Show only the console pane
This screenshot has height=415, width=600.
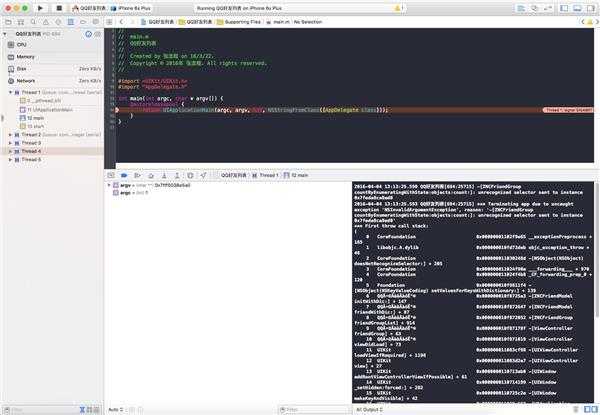(594, 410)
